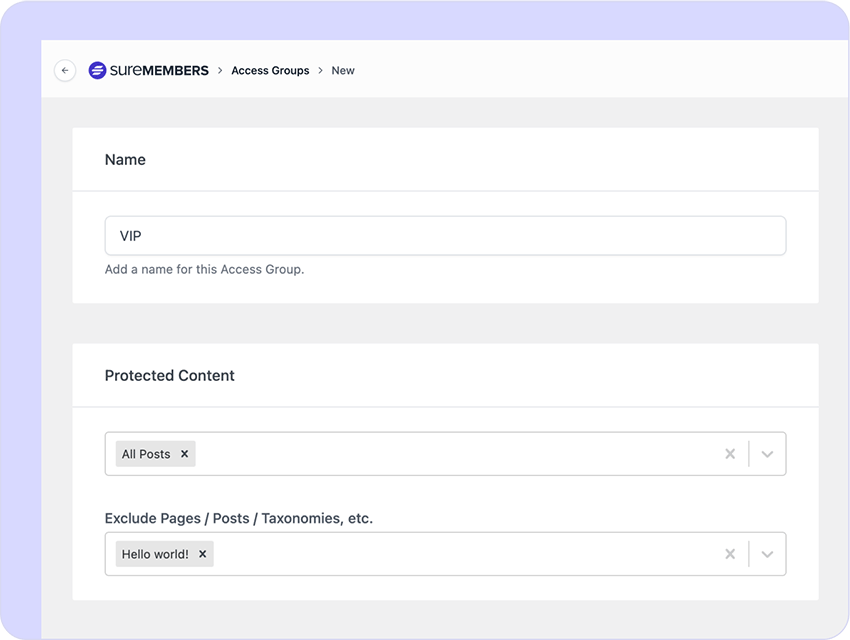Open the Access Groups breadcrumb

[270, 70]
